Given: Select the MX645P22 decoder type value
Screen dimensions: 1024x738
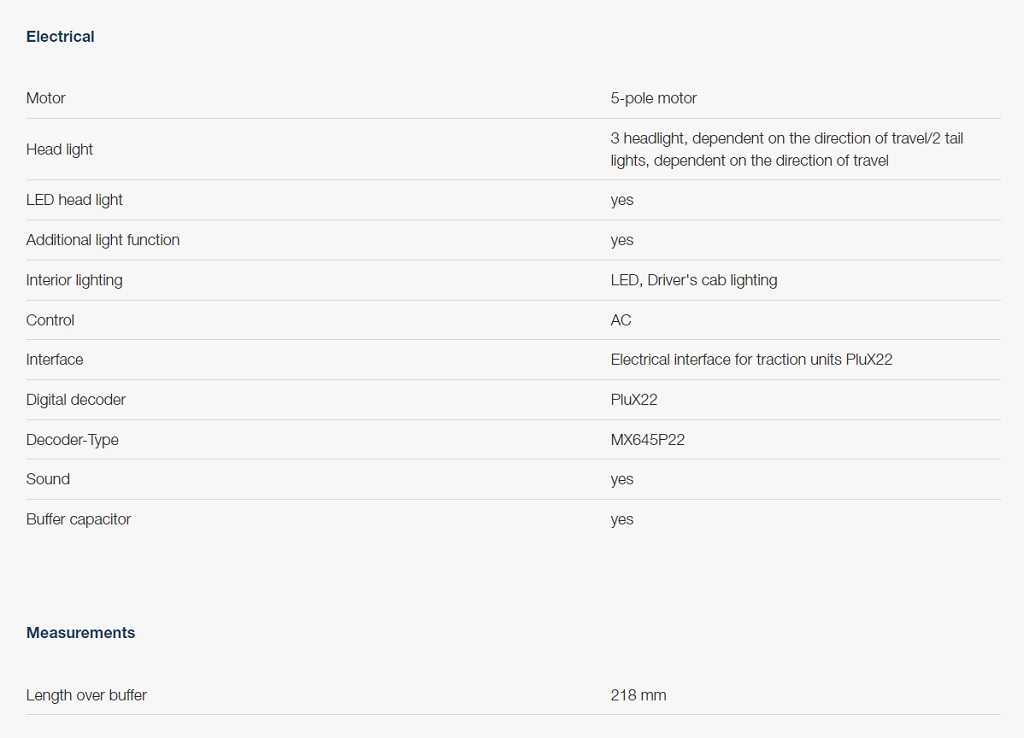Looking at the screenshot, I should pos(647,439).
